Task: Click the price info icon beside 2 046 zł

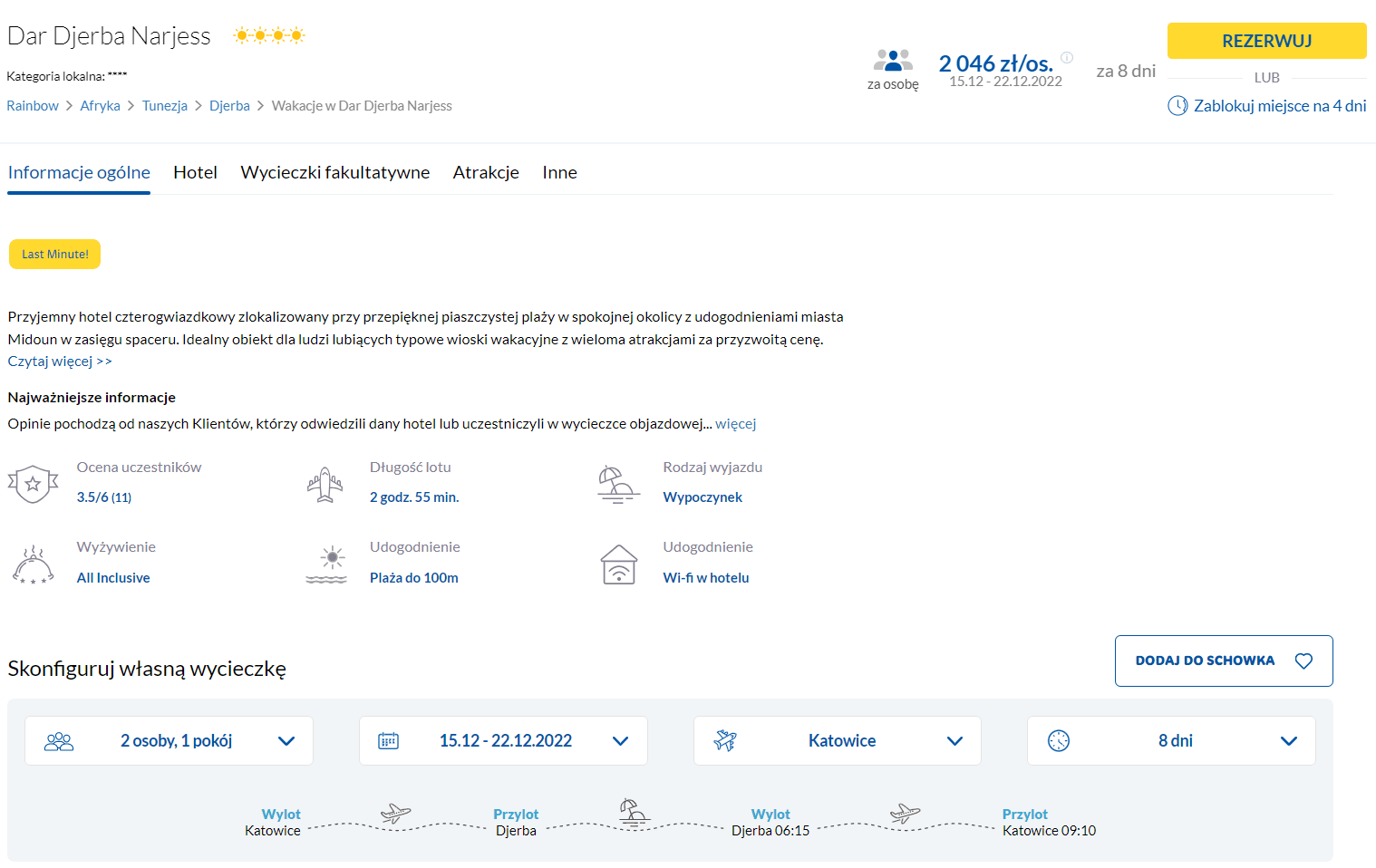Action: [1067, 57]
